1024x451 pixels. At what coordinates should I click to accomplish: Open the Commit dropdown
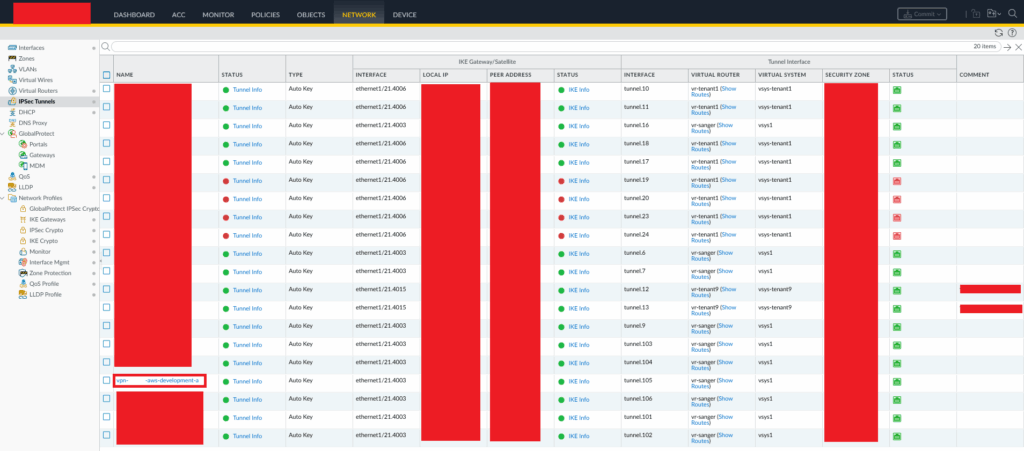pos(921,14)
